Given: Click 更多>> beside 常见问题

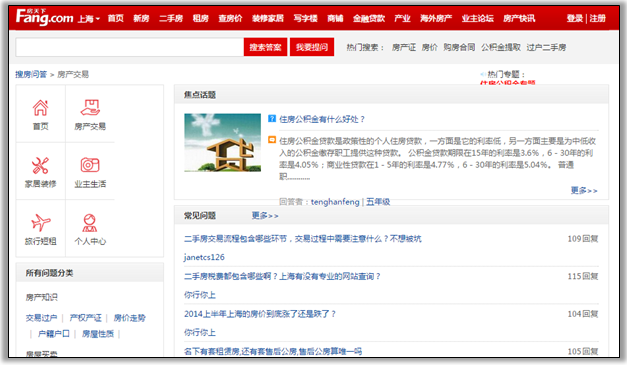Looking at the screenshot, I should point(265,216).
